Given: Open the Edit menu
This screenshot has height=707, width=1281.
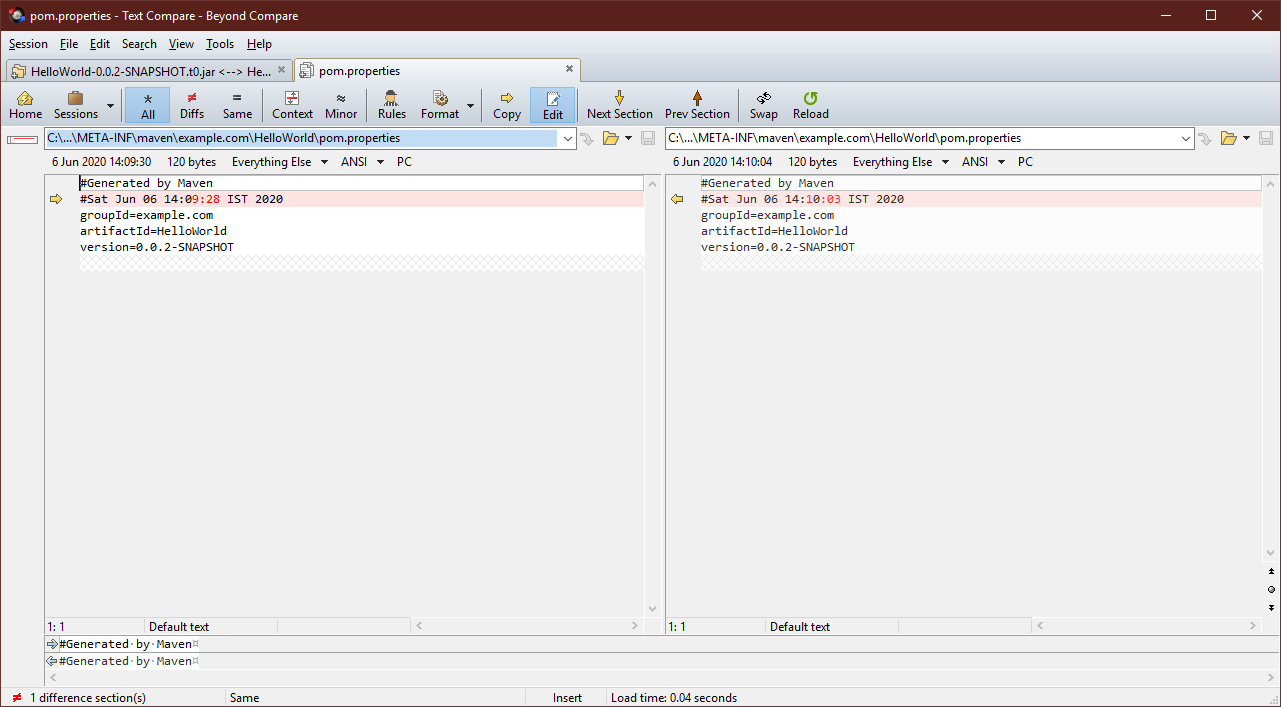Looking at the screenshot, I should pyautogui.click(x=100, y=44).
